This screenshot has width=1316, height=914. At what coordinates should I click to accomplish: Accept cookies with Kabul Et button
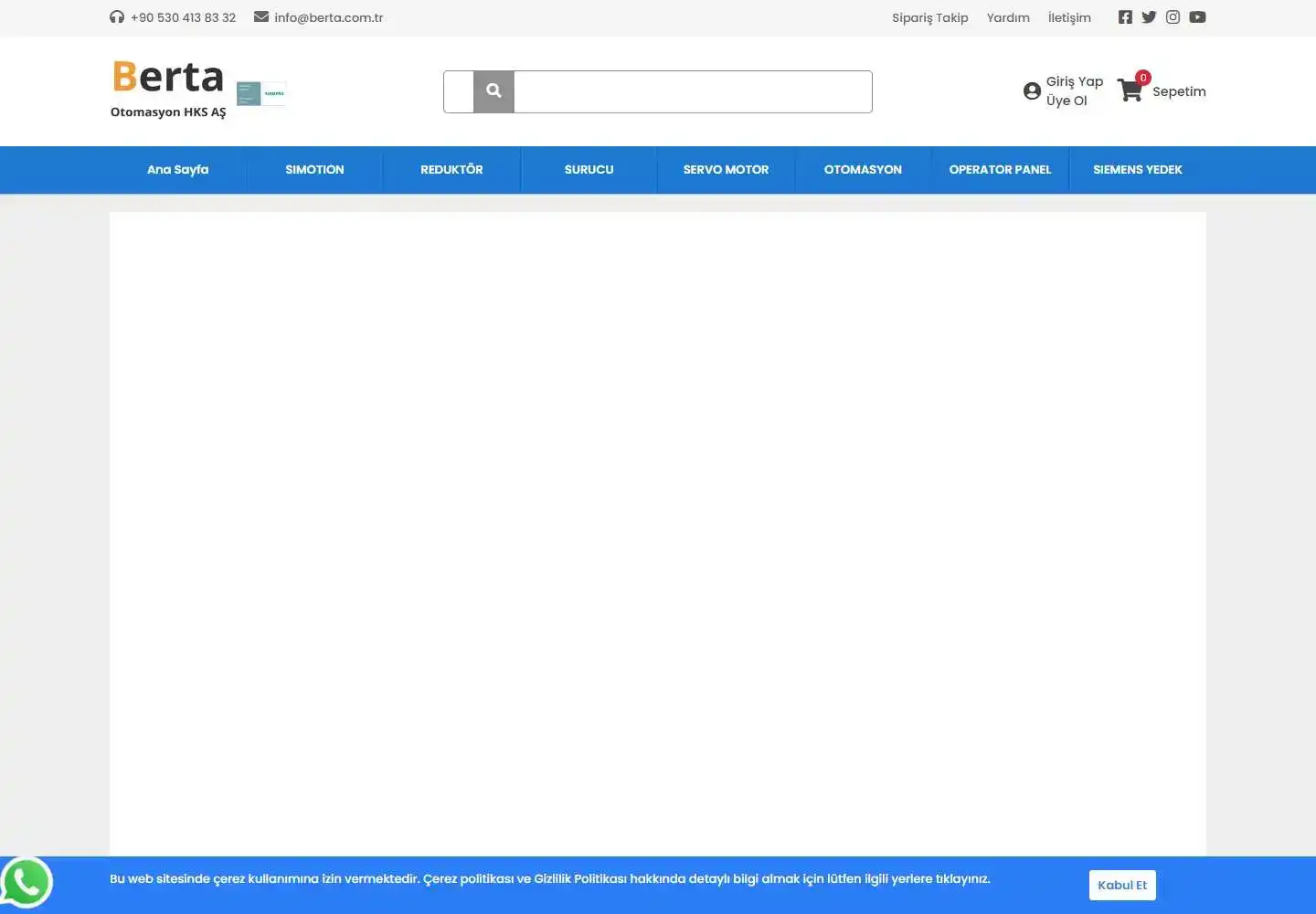(x=1122, y=885)
